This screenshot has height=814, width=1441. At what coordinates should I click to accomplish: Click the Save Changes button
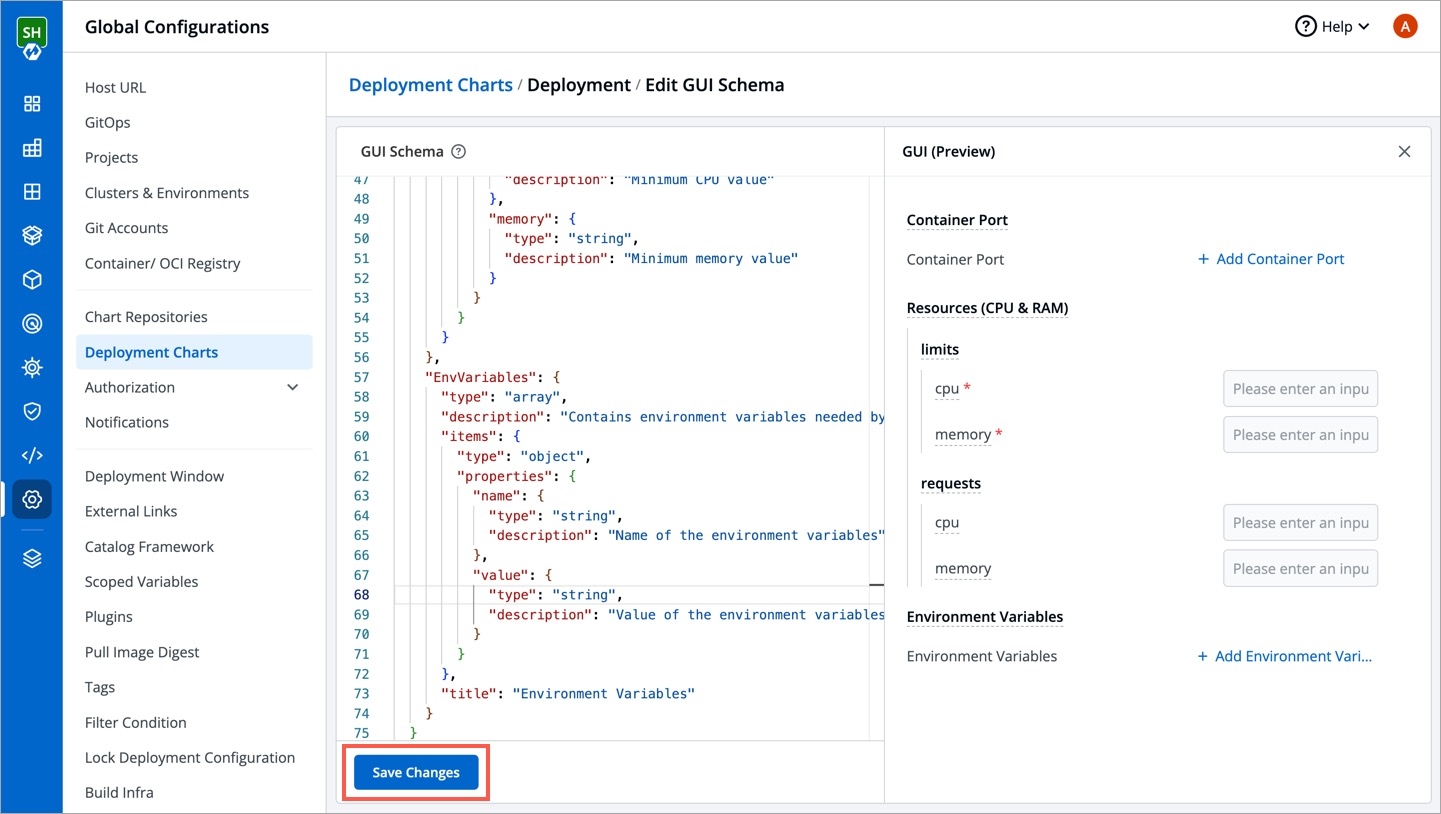coord(416,772)
